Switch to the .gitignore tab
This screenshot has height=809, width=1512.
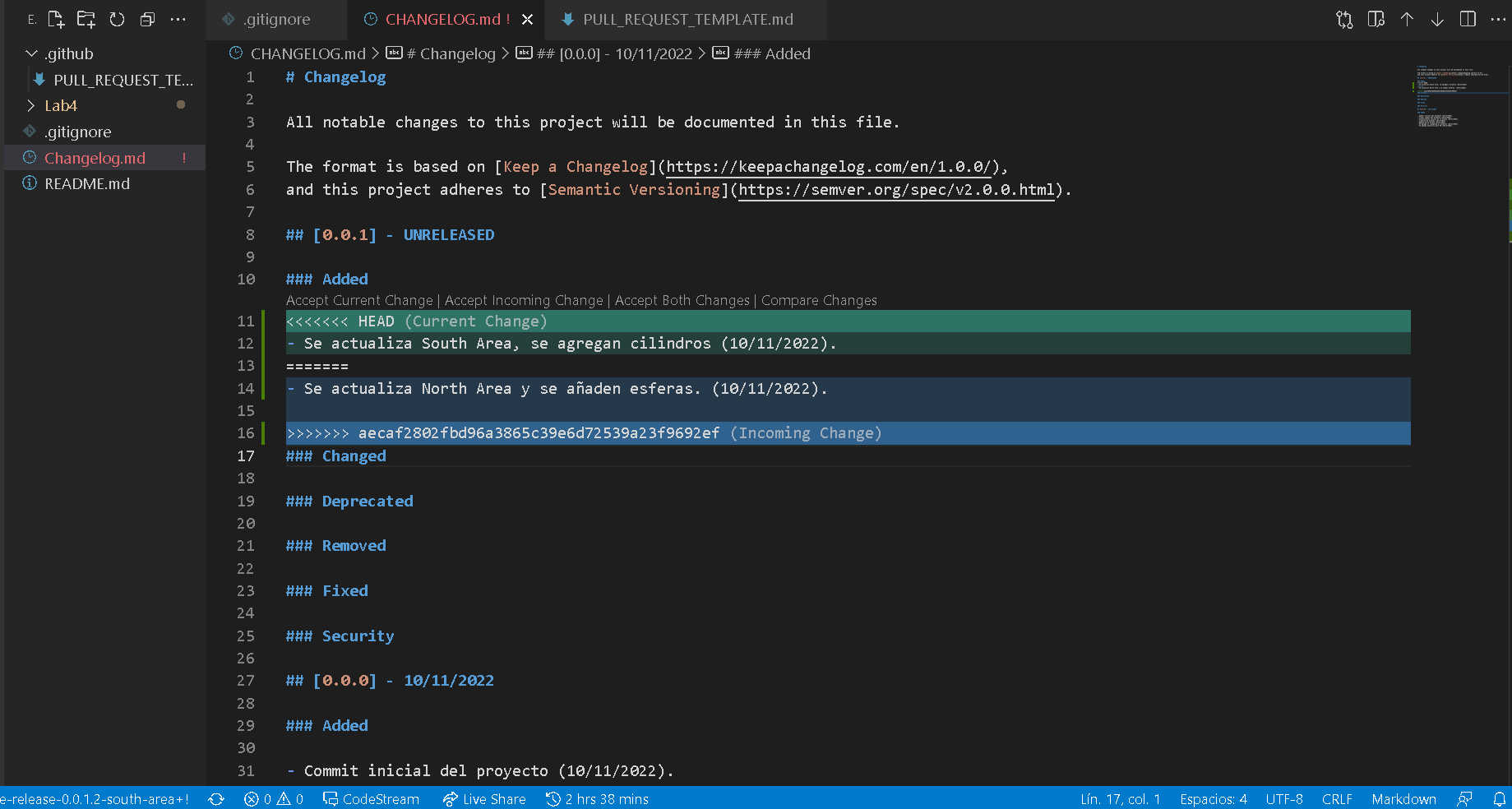(276, 19)
